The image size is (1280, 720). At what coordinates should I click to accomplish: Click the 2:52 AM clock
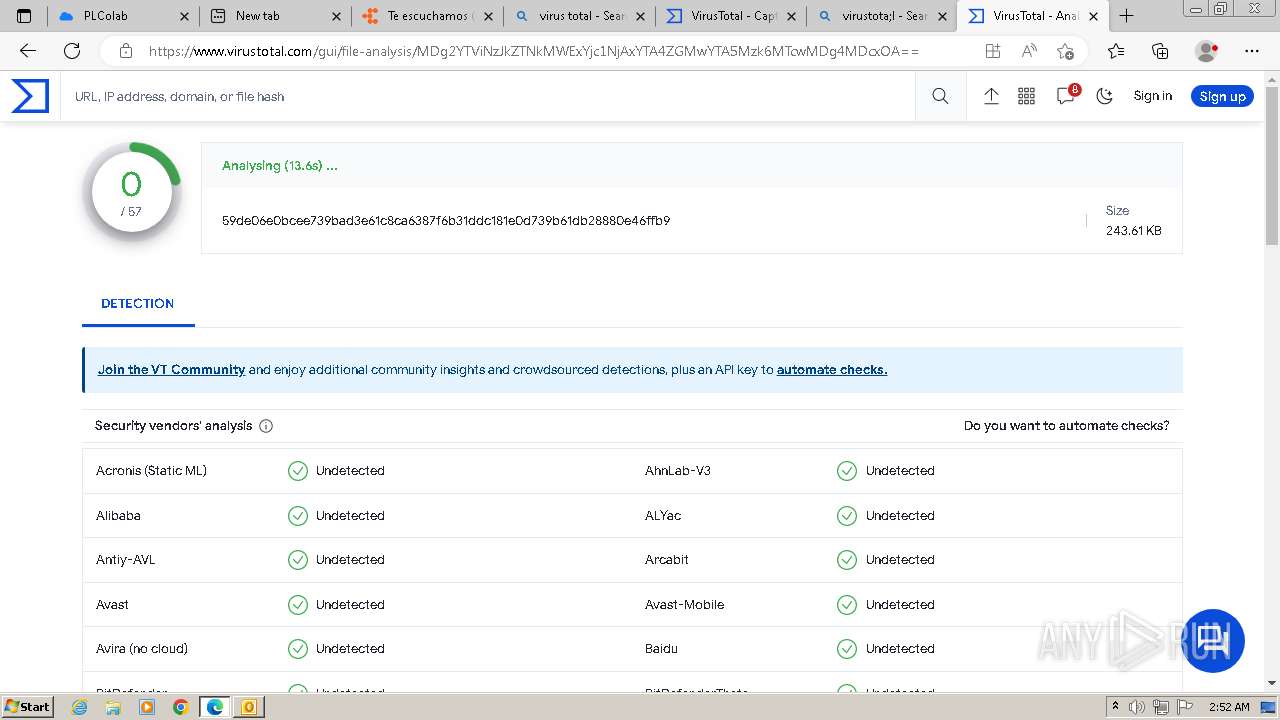pos(1229,707)
